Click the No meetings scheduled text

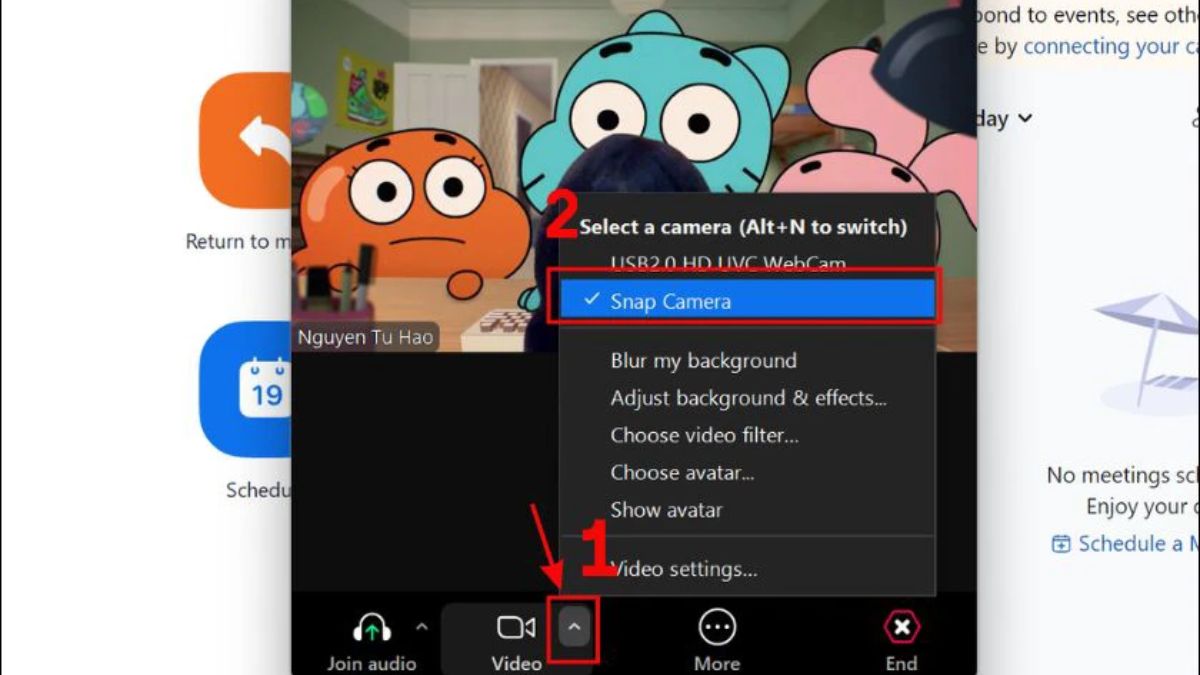coord(1122,475)
